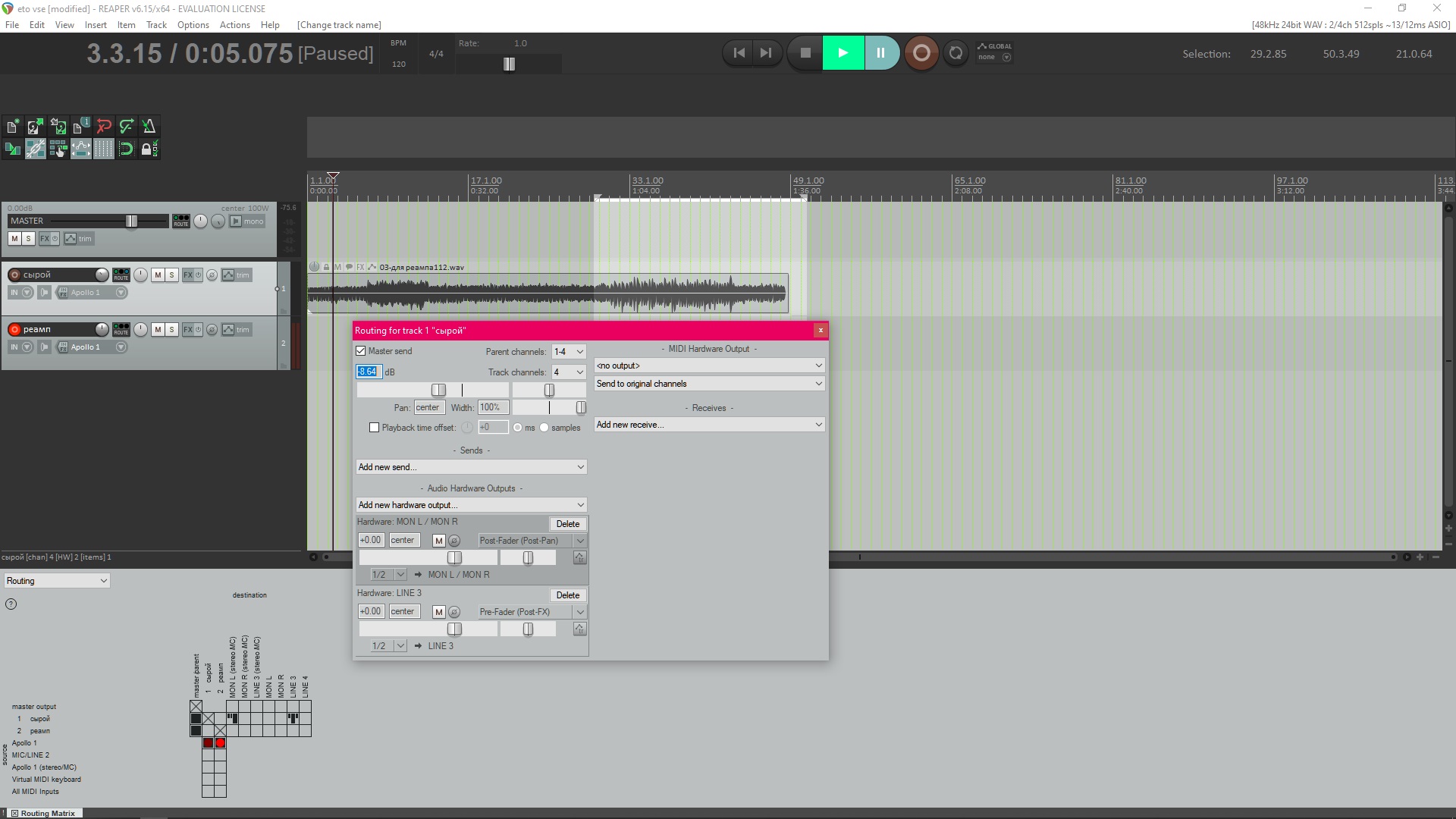
Task: Click the MASTER volume fader handle
Action: pyautogui.click(x=131, y=221)
